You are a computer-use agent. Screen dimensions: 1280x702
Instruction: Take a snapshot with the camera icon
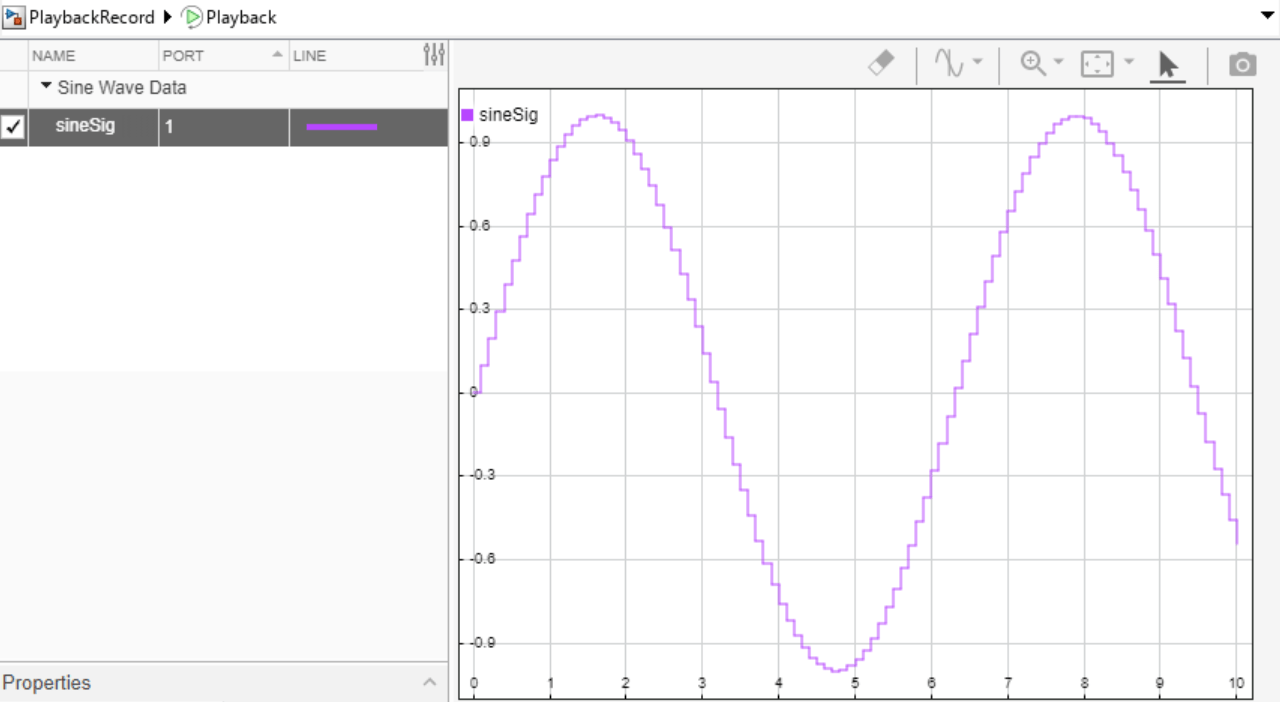click(1242, 63)
